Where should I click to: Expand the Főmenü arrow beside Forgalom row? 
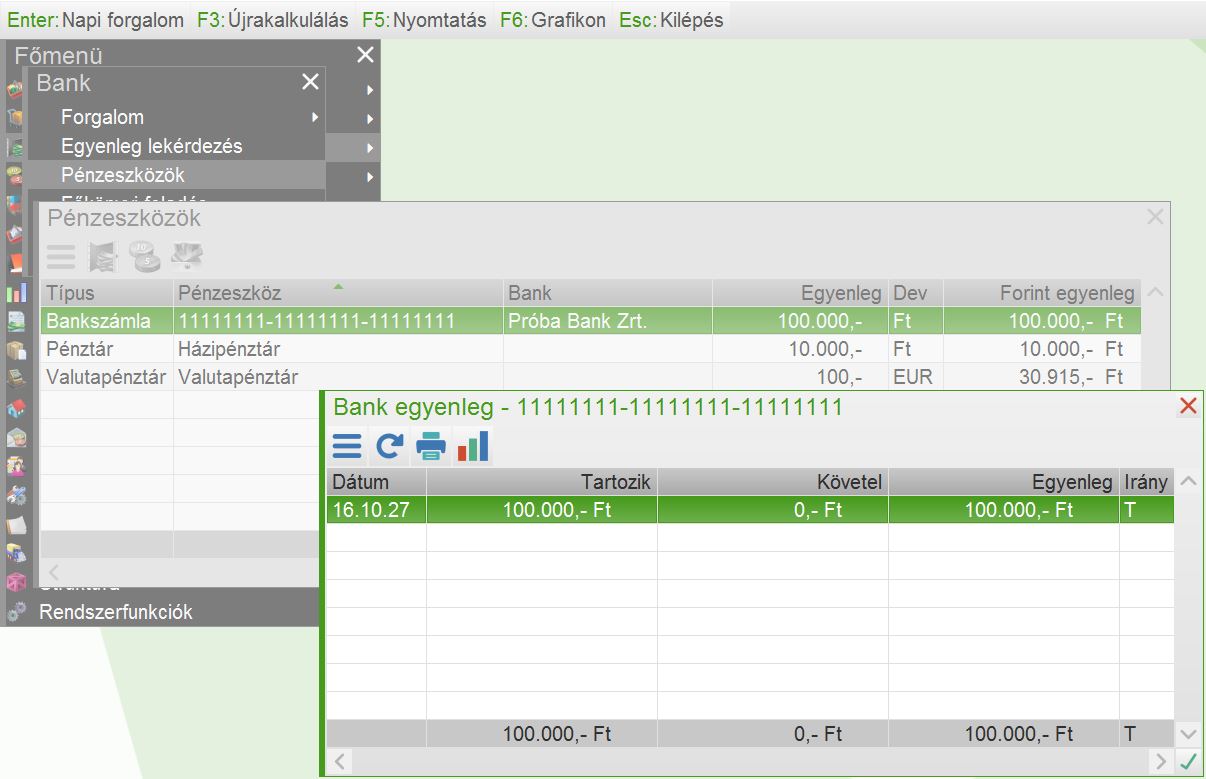coord(370,119)
